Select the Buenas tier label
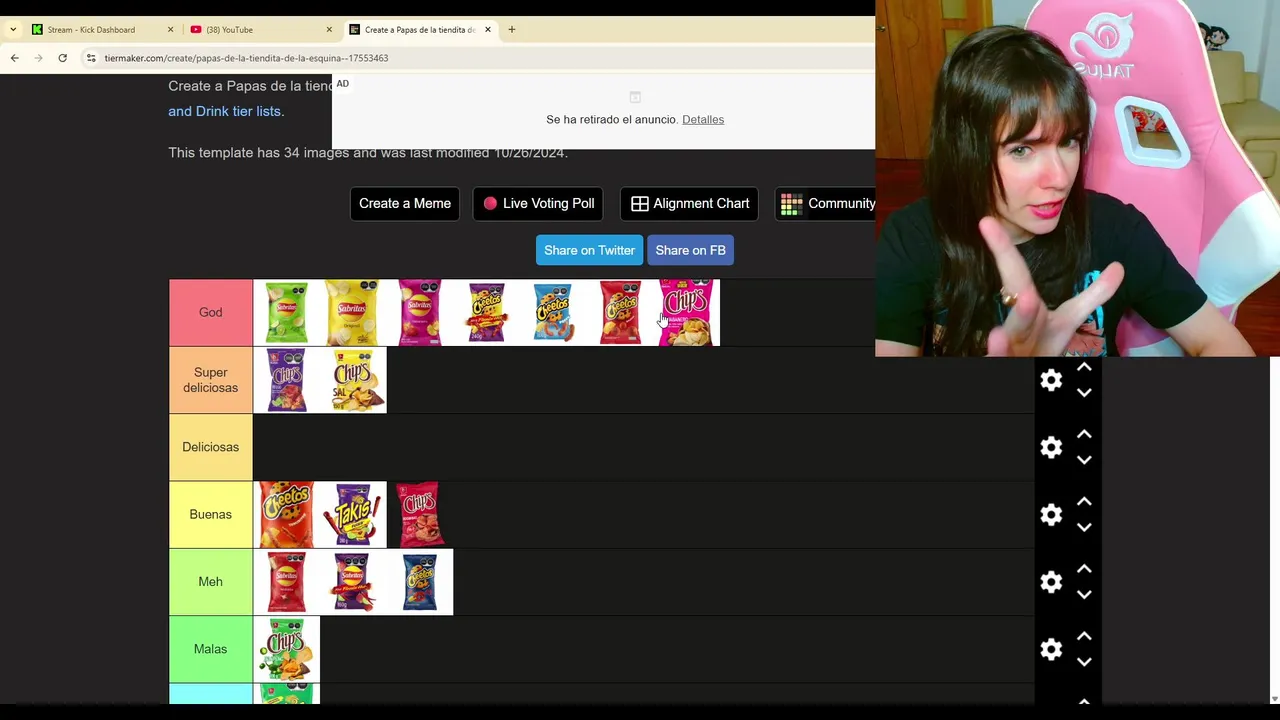The height and width of the screenshot is (720, 1280). tap(210, 514)
